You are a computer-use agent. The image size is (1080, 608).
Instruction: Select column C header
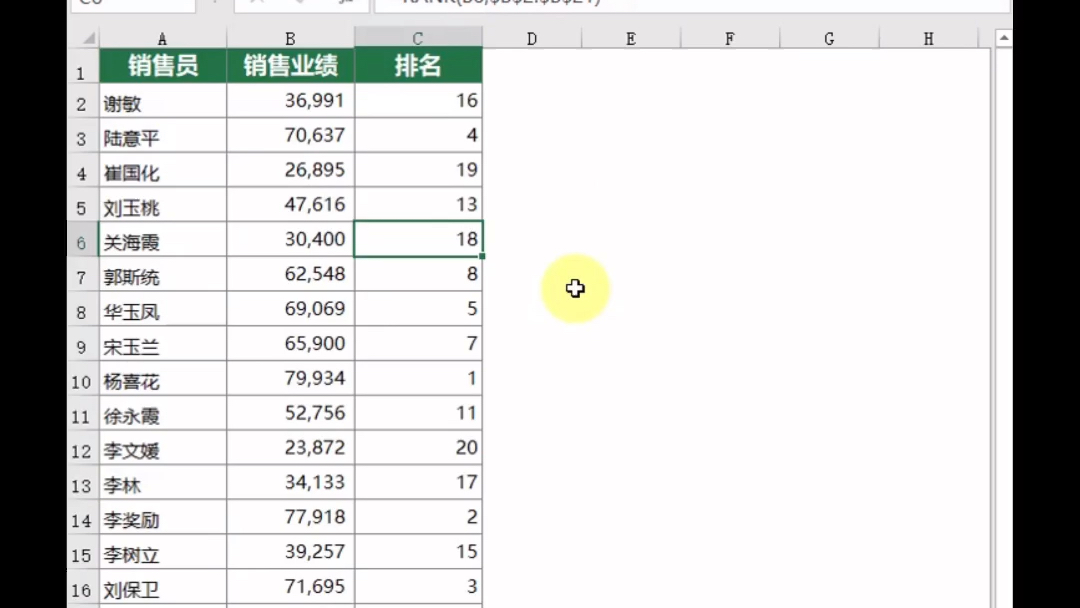coord(417,38)
